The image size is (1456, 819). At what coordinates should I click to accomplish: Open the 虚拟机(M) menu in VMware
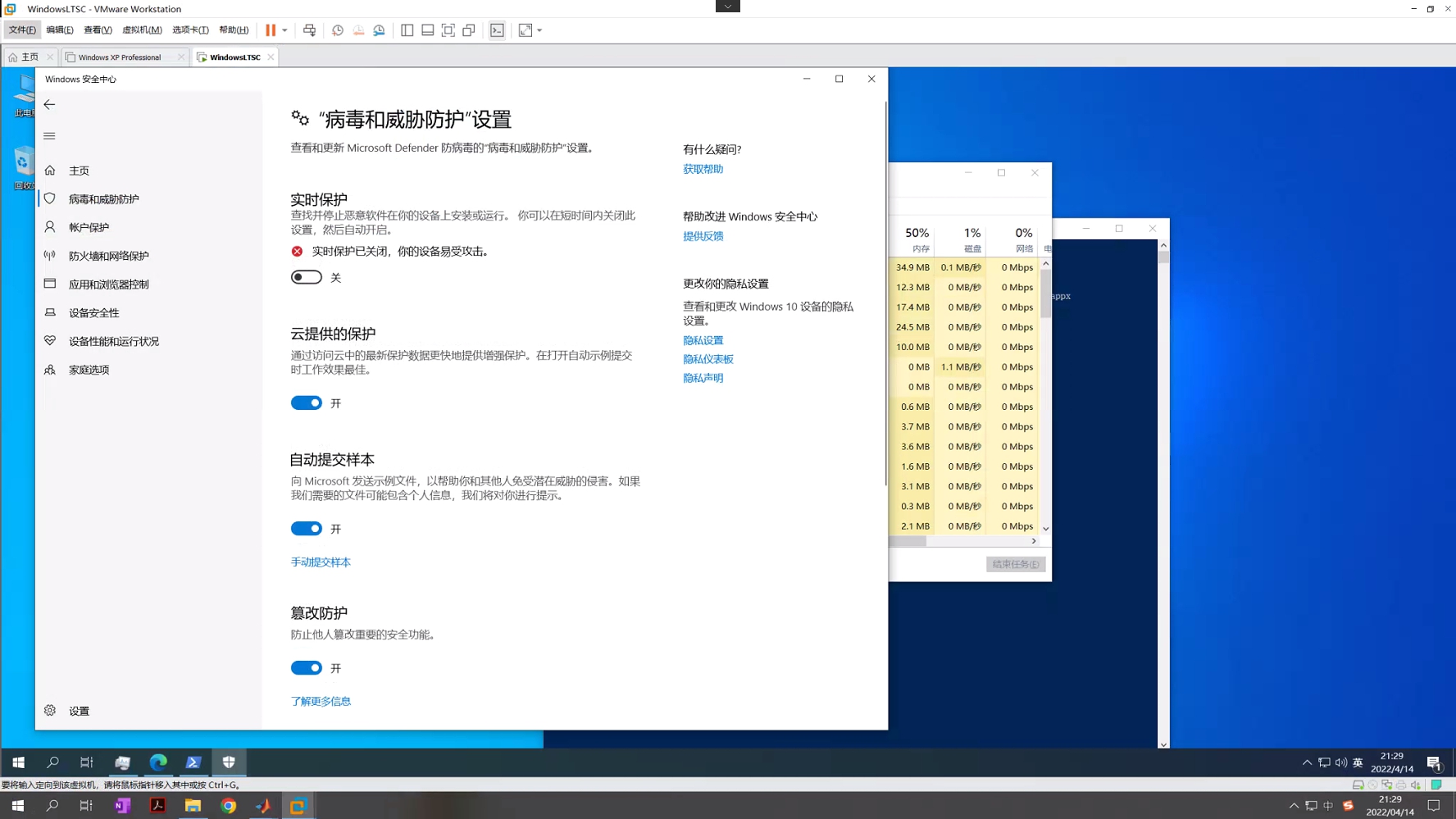coord(142,30)
